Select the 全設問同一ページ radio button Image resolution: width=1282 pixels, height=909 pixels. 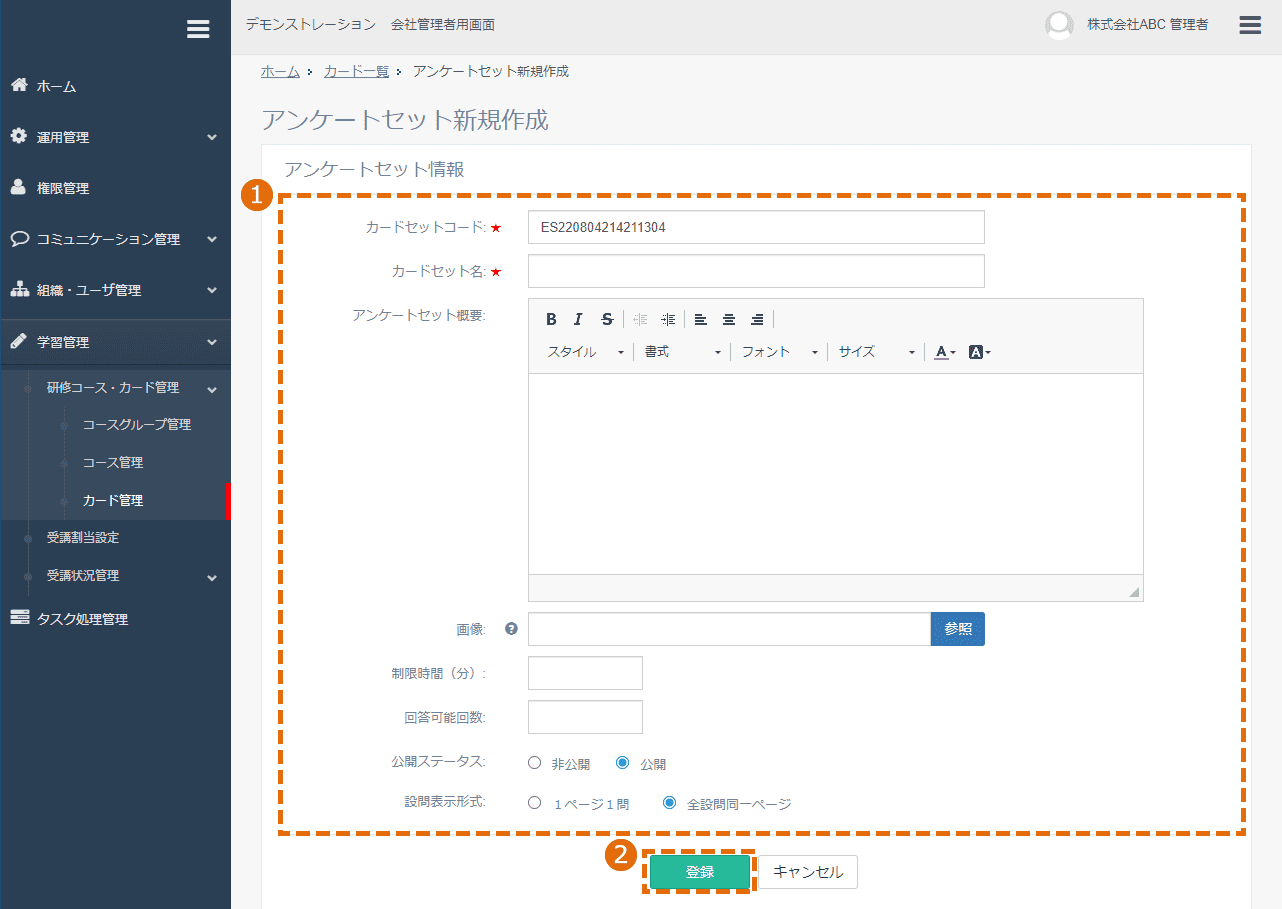(670, 802)
